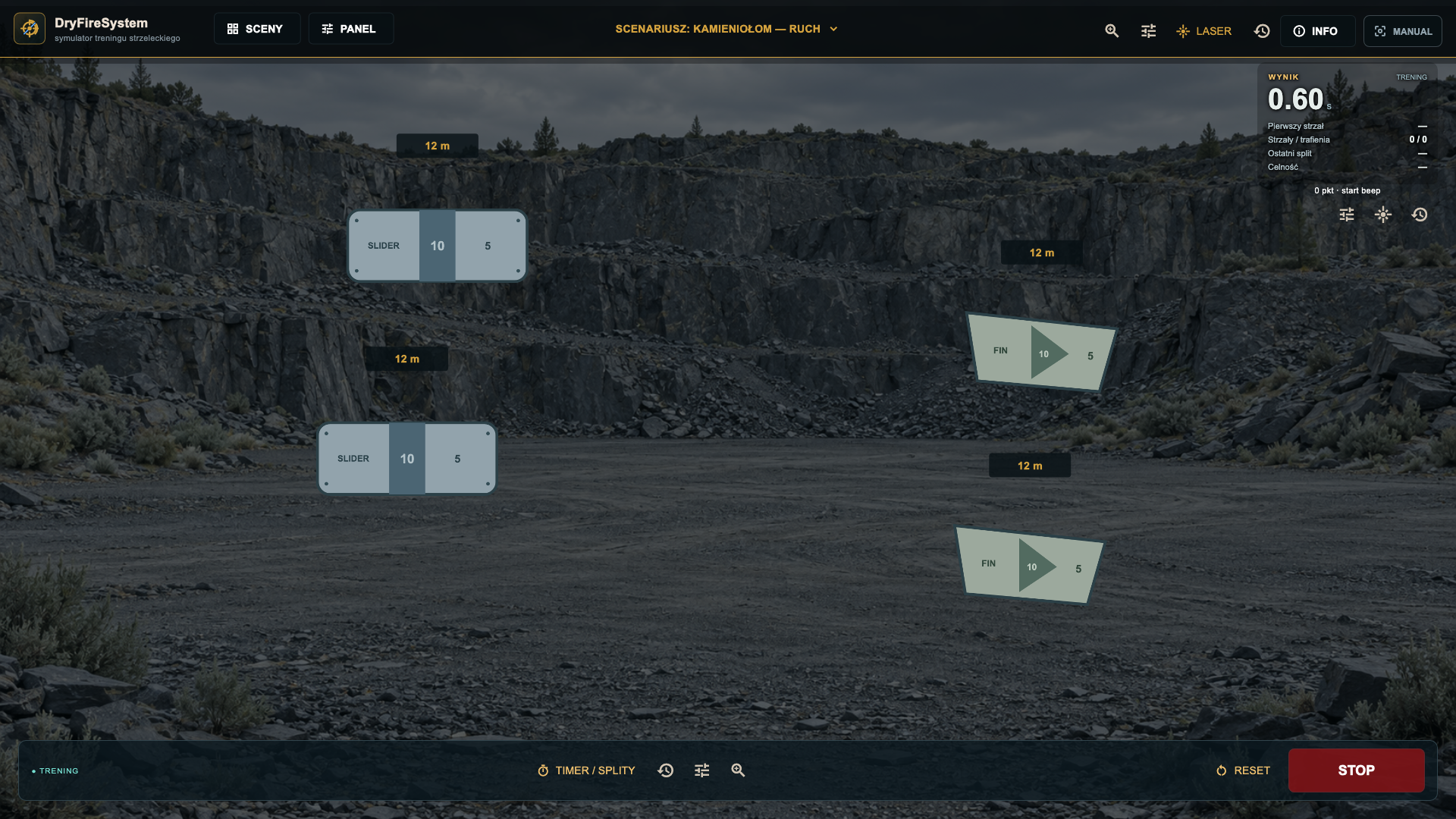Viewport: 1456px width, 819px height.
Task: Click the zoom magnifier icon in top bar
Action: pyautogui.click(x=1112, y=31)
